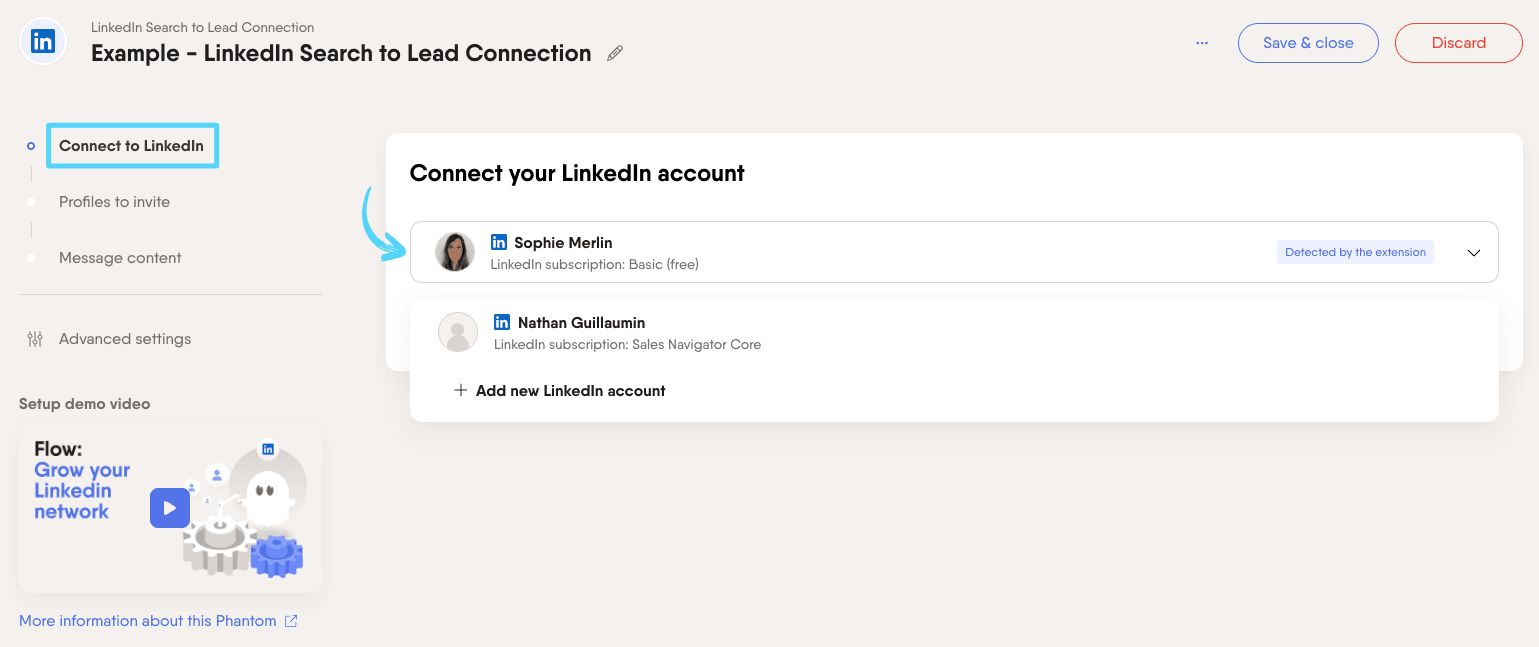Click the Example - LinkedIn Search to Lead Connection title
This screenshot has width=1539, height=647.
[x=341, y=53]
